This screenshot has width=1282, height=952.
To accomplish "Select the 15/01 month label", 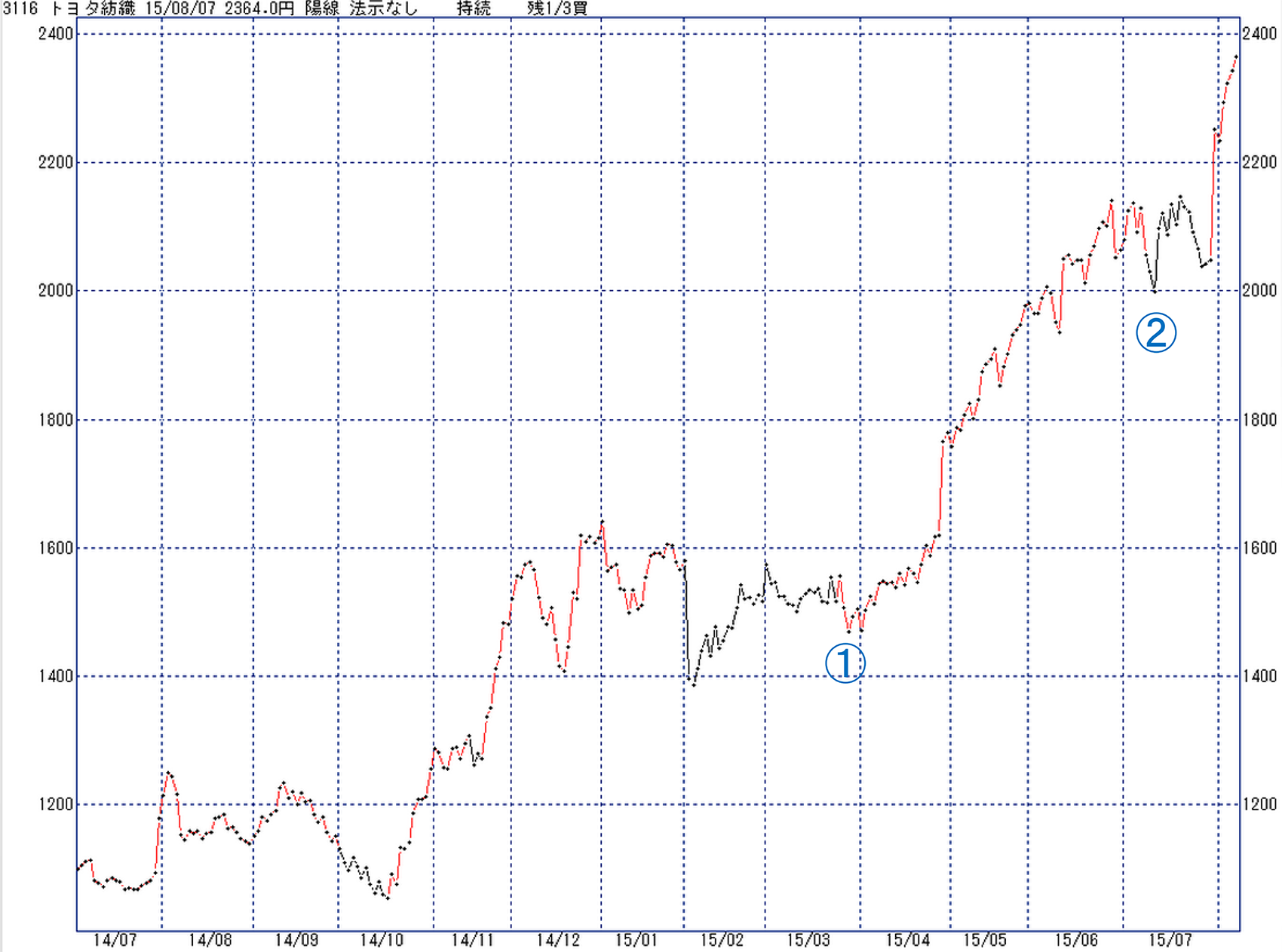I will point(636,940).
